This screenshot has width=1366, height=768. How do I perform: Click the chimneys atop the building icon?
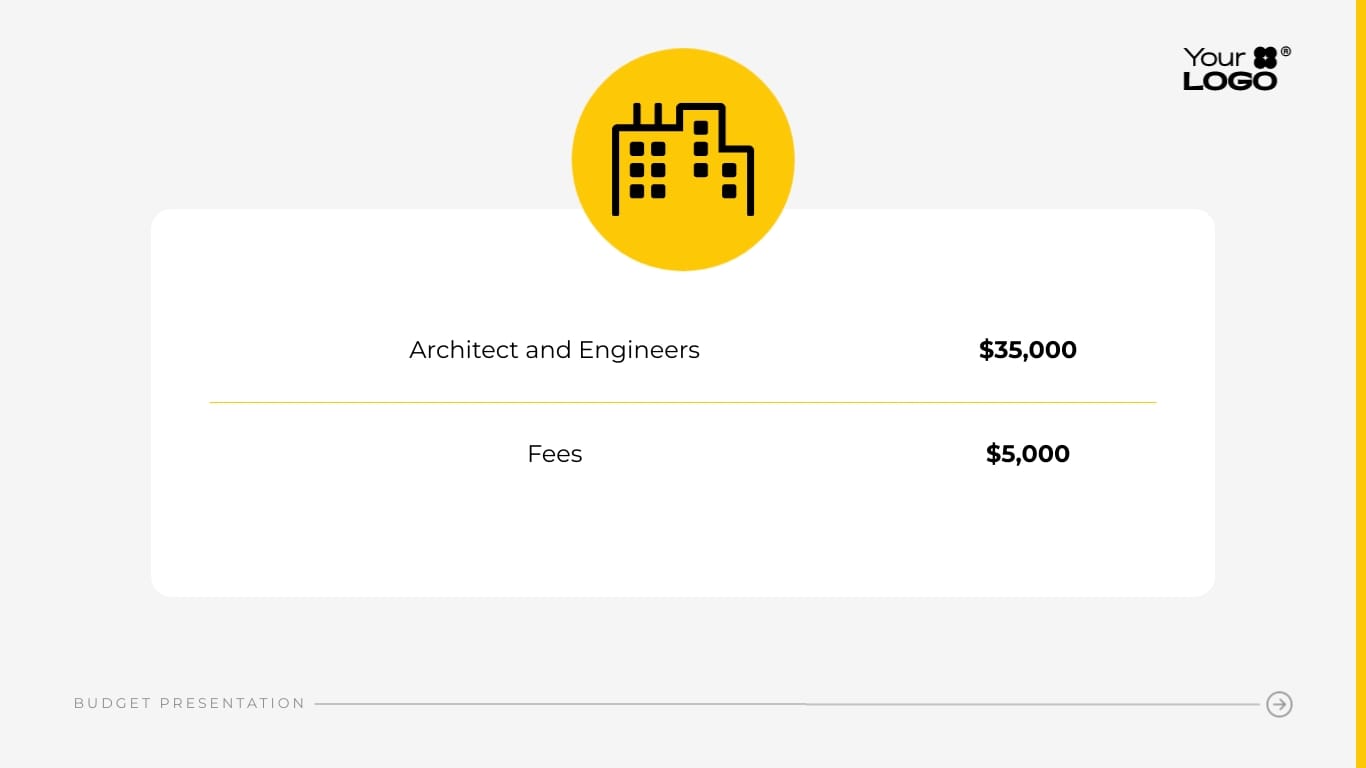tap(647, 113)
